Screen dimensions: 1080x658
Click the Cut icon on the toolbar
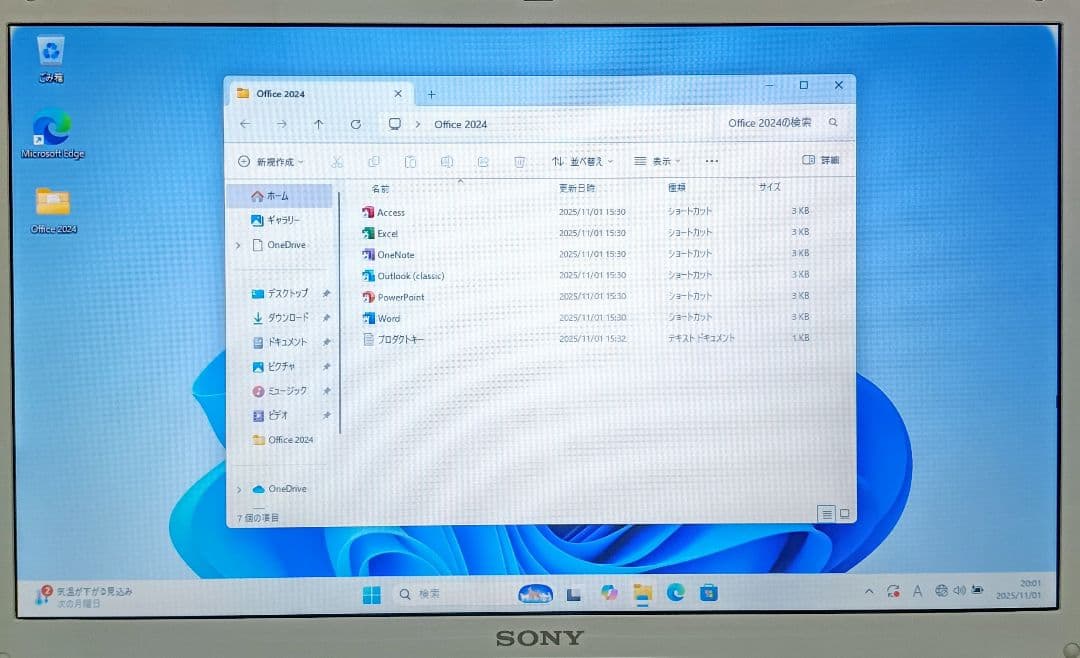(x=337, y=161)
